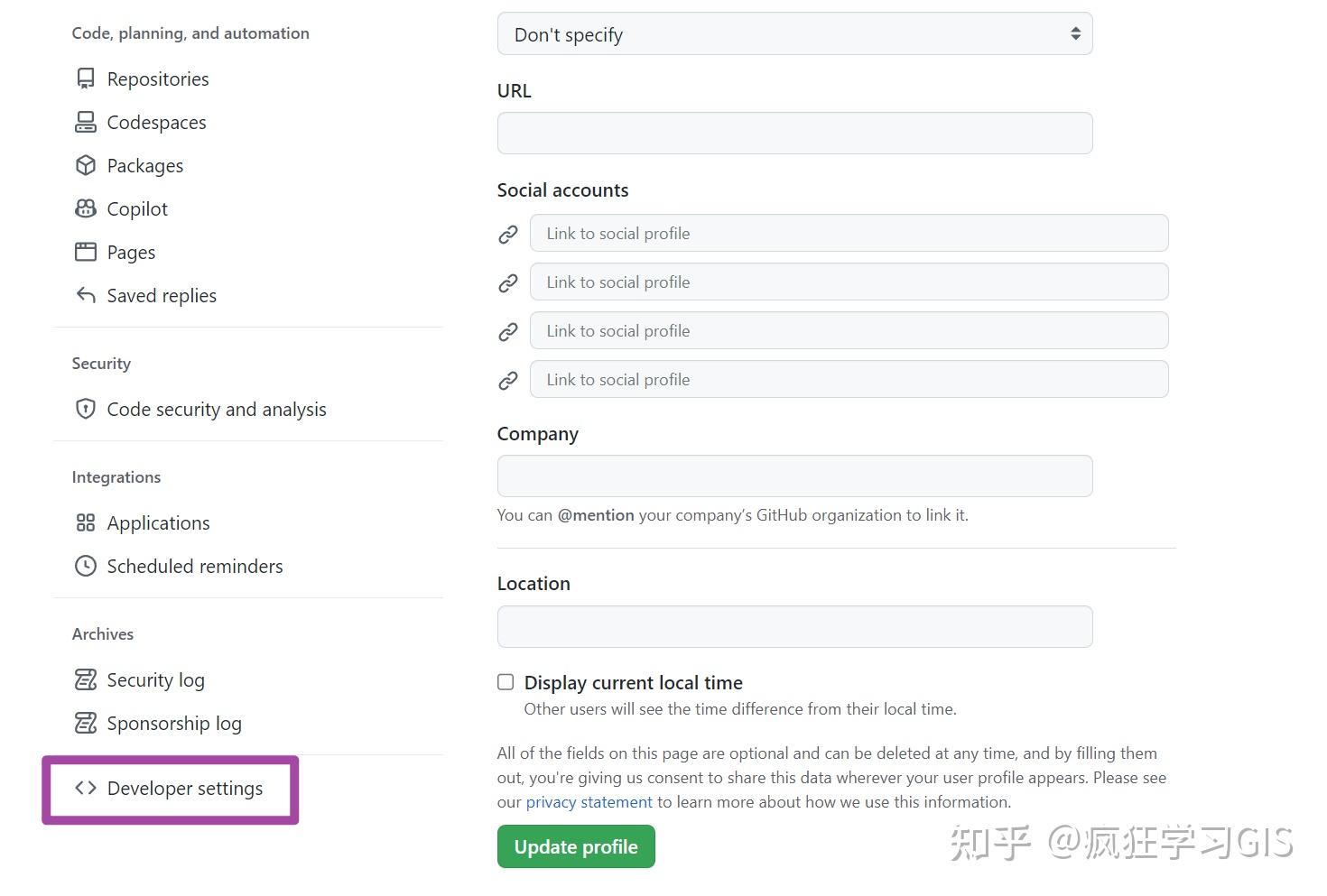The width and height of the screenshot is (1327, 896).
Task: Click the first social profile link field
Action: tap(849, 234)
